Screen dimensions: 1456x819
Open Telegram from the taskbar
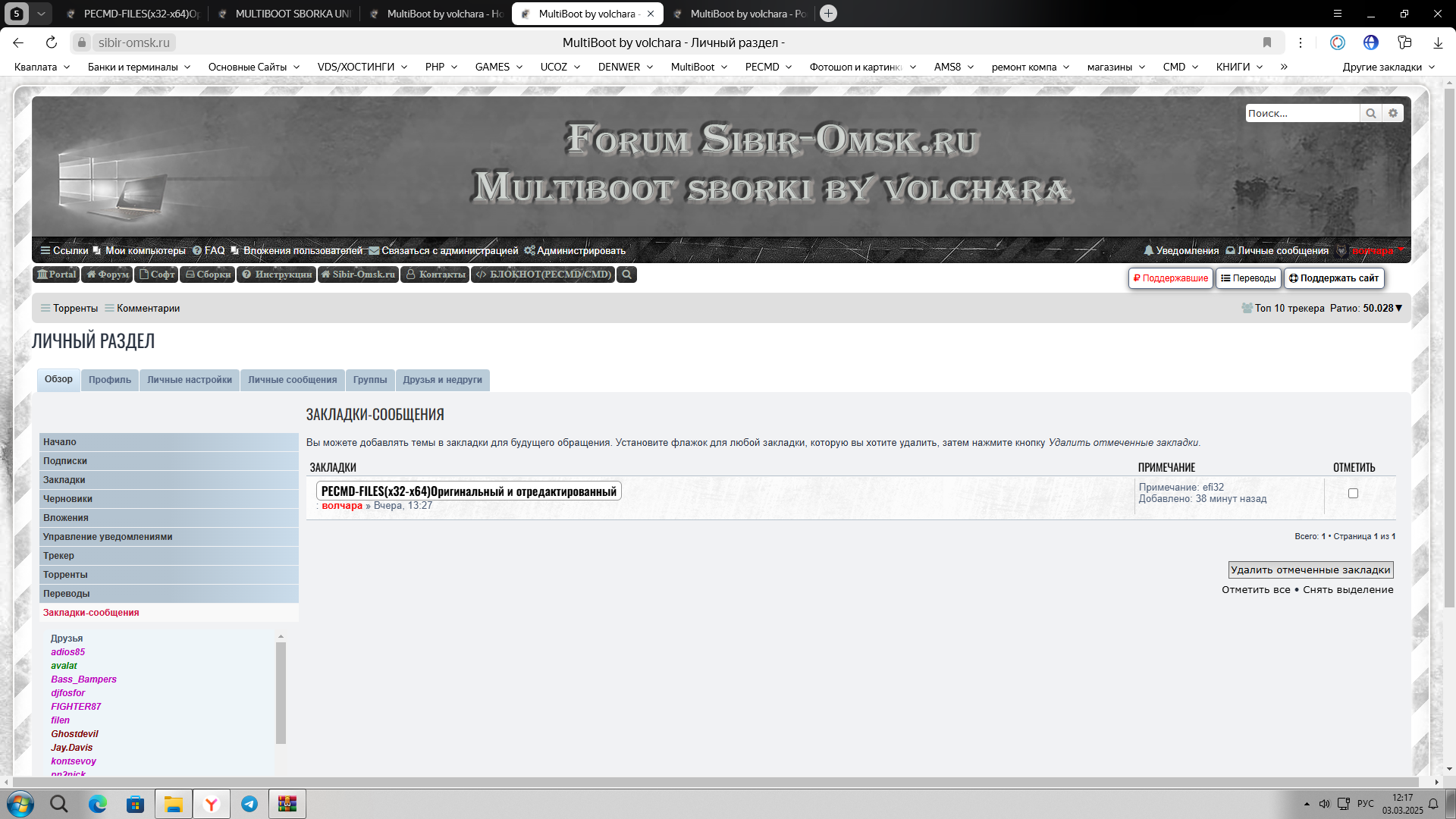pos(249,804)
